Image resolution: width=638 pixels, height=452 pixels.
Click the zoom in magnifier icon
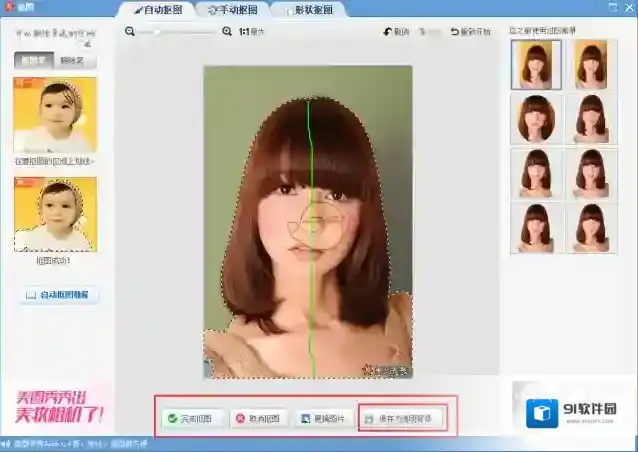(x=226, y=32)
